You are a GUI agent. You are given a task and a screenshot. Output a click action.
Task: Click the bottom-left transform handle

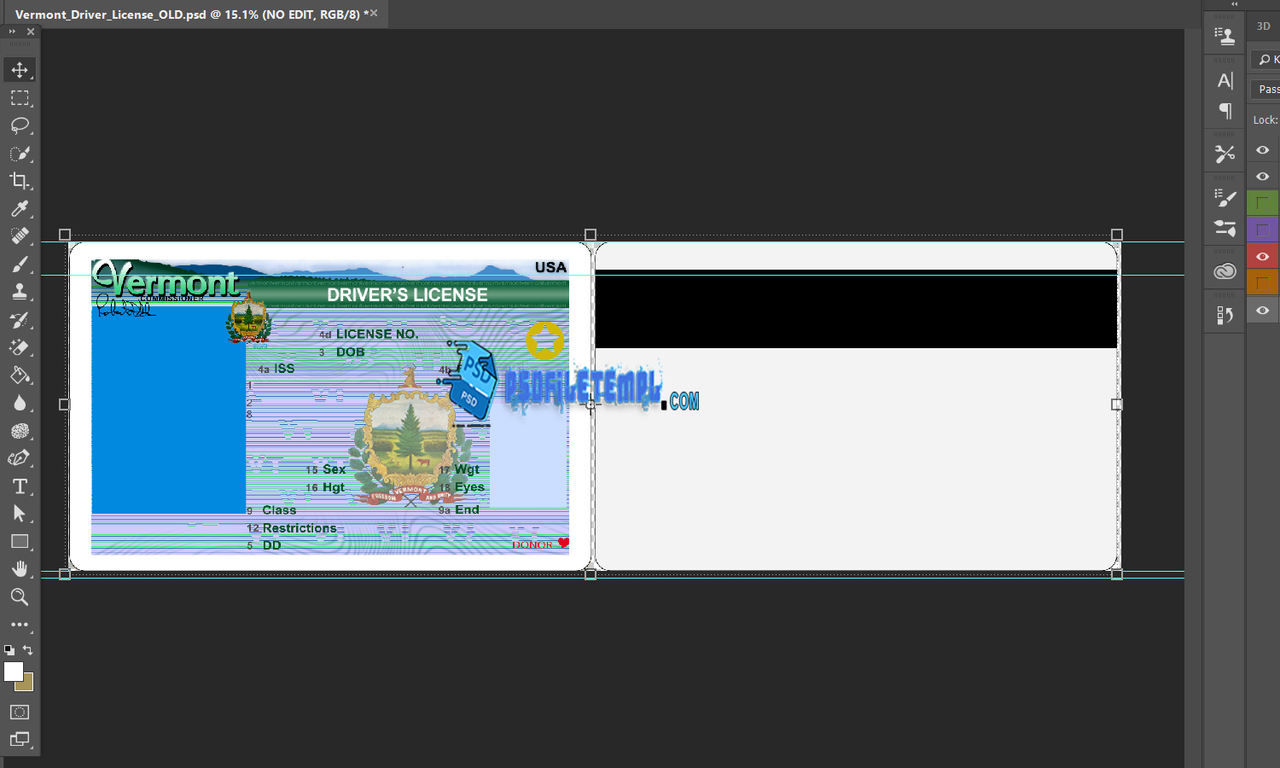[x=65, y=574]
